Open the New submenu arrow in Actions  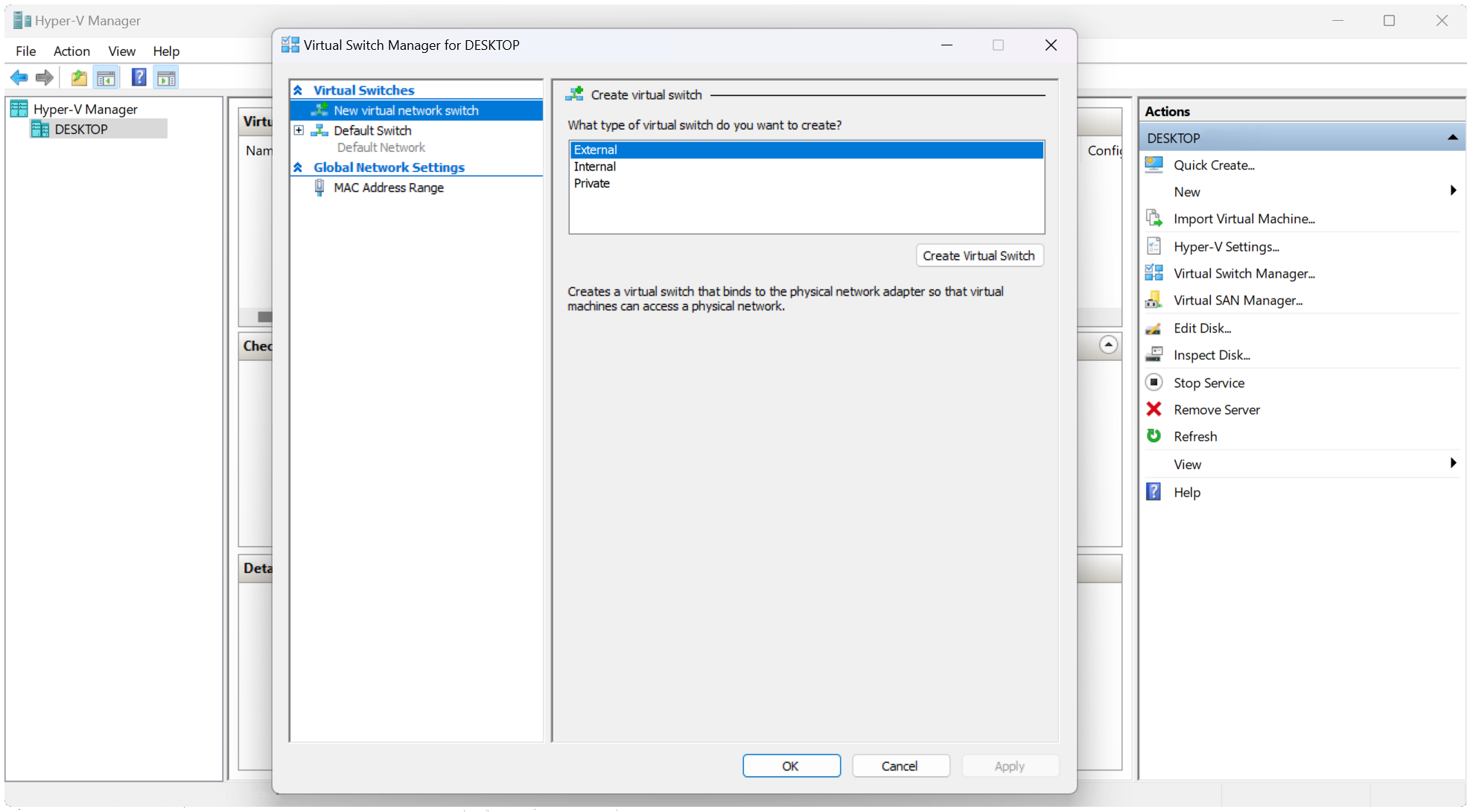[1453, 191]
